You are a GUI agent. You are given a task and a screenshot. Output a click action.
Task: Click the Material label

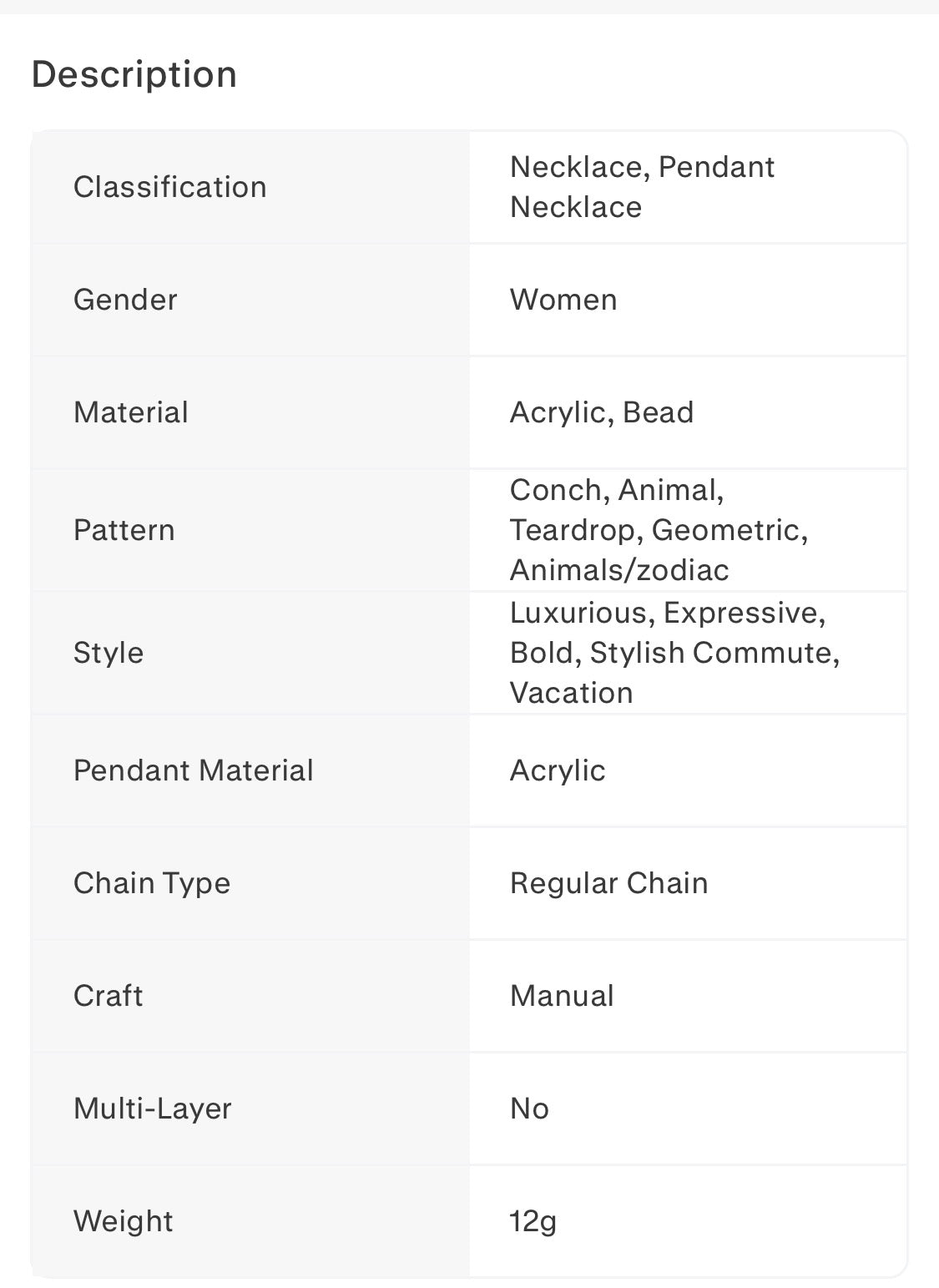131,412
